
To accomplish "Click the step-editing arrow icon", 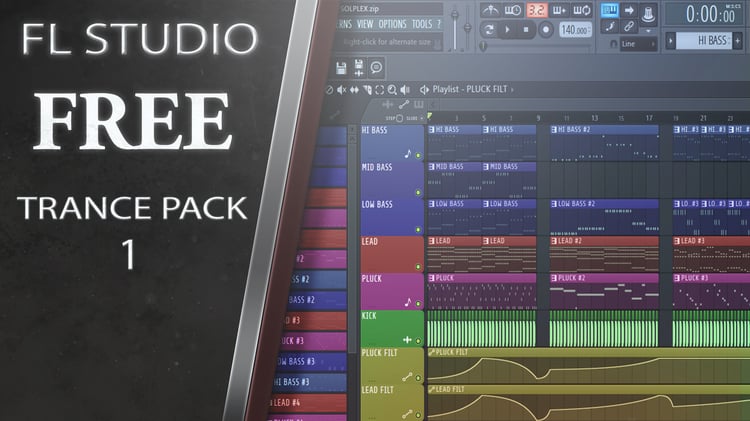I will (x=629, y=10).
